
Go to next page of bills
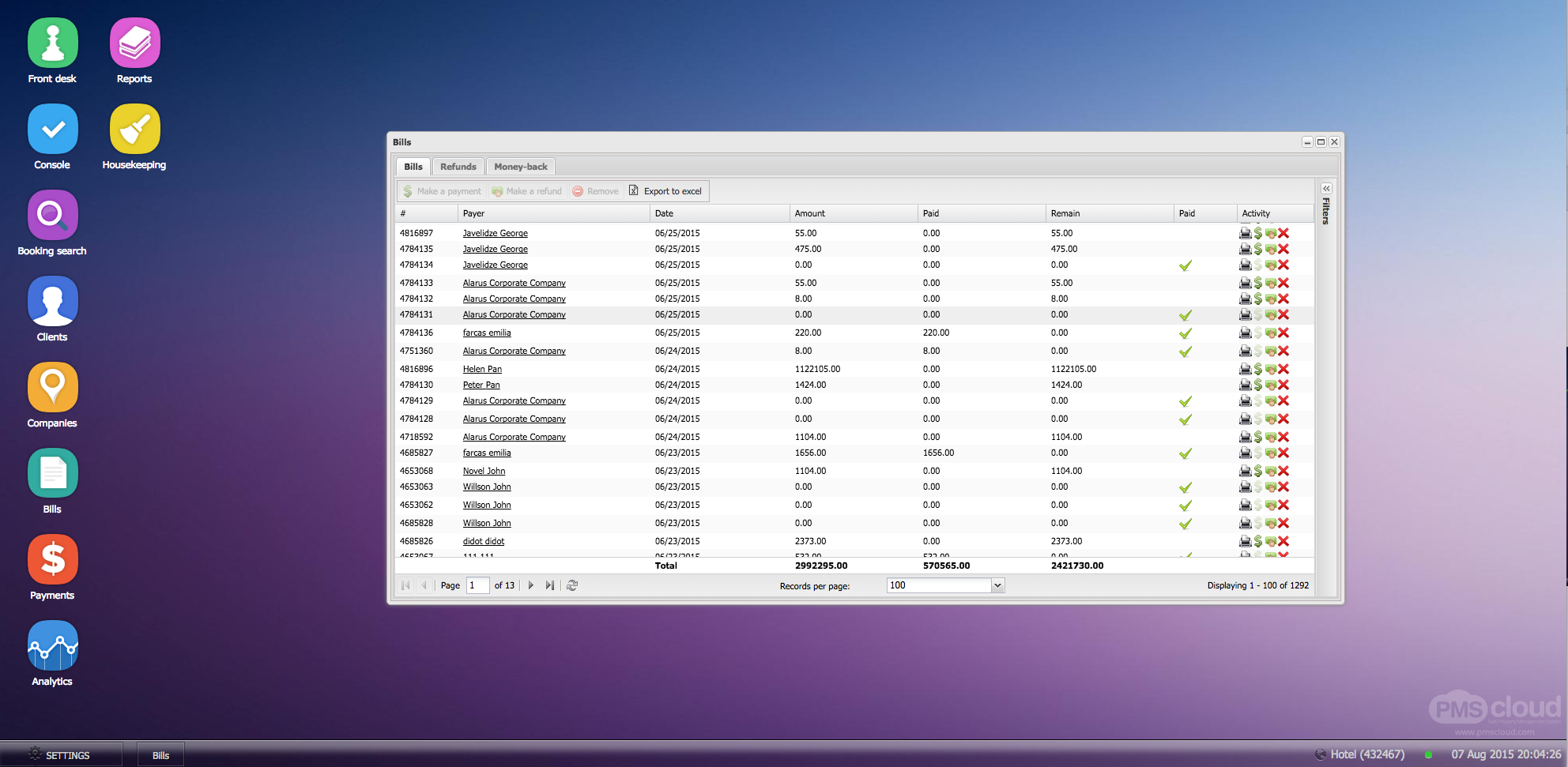pos(530,585)
